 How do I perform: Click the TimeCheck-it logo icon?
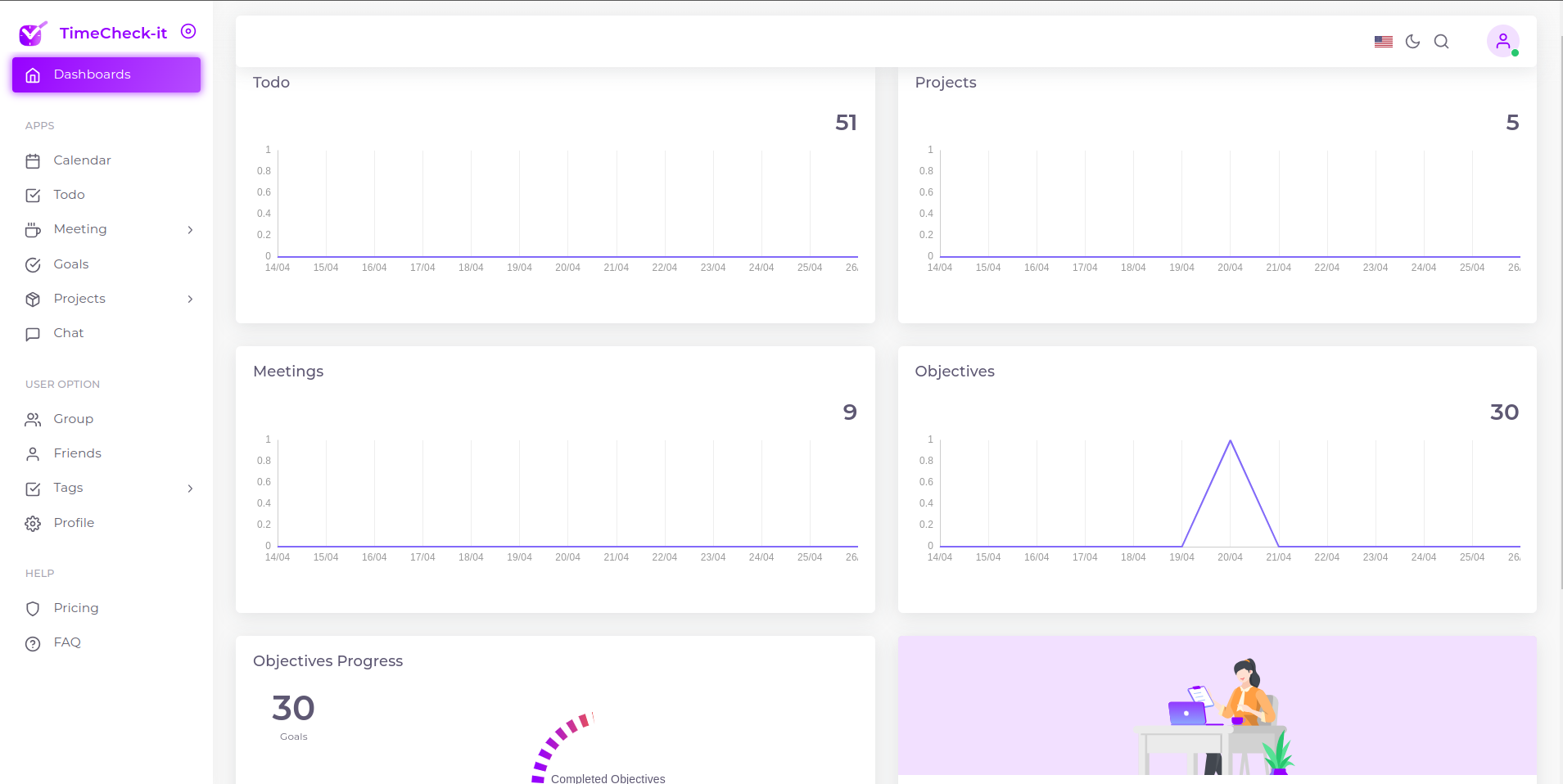pyautogui.click(x=31, y=33)
